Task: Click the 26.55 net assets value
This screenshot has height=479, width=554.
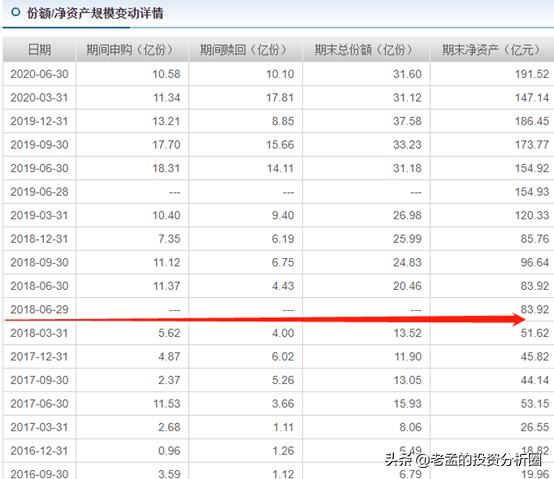Action: click(x=535, y=427)
